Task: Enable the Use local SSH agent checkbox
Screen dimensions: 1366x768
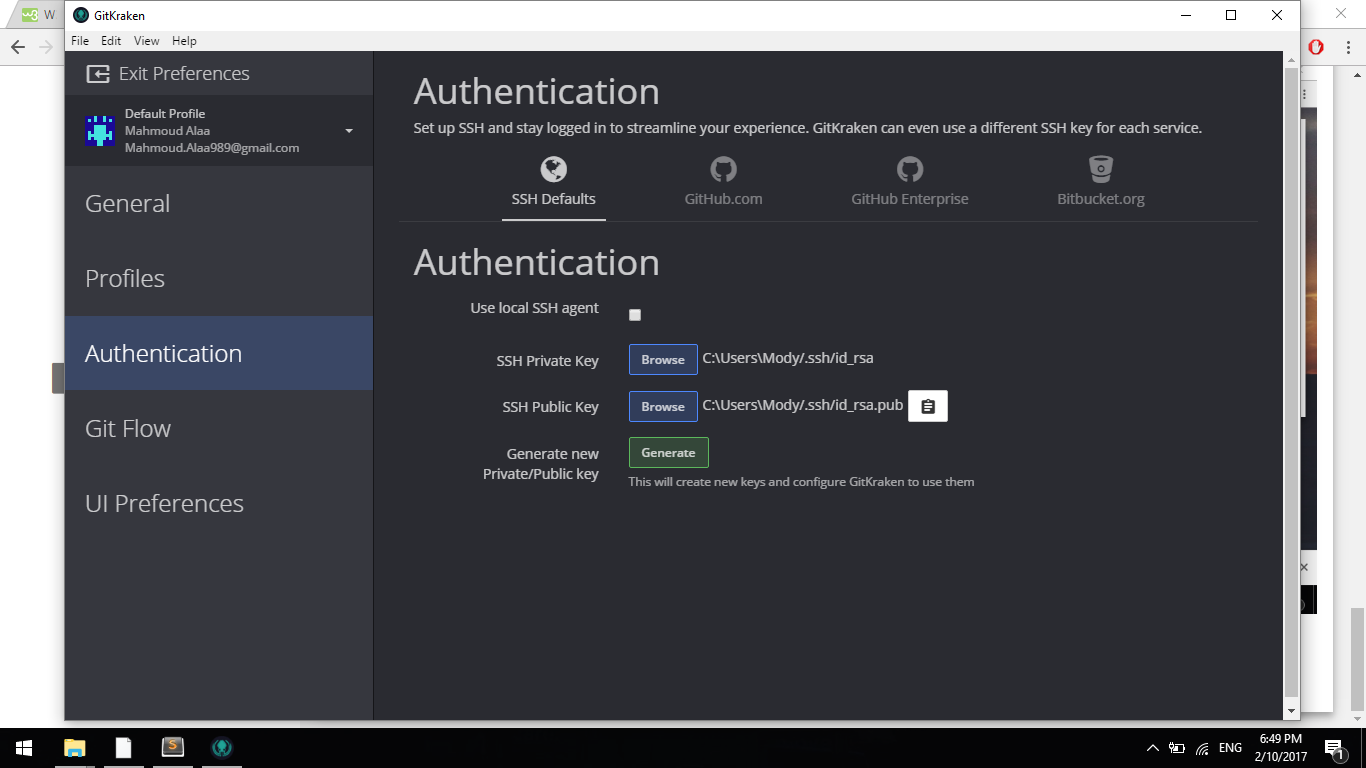Action: (x=634, y=315)
